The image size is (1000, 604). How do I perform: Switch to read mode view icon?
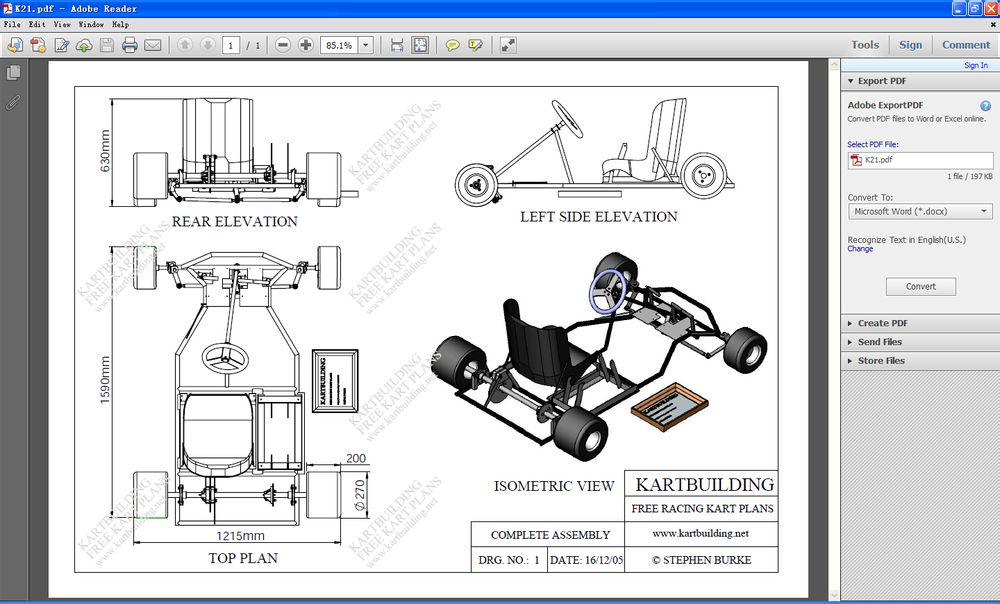coord(508,45)
